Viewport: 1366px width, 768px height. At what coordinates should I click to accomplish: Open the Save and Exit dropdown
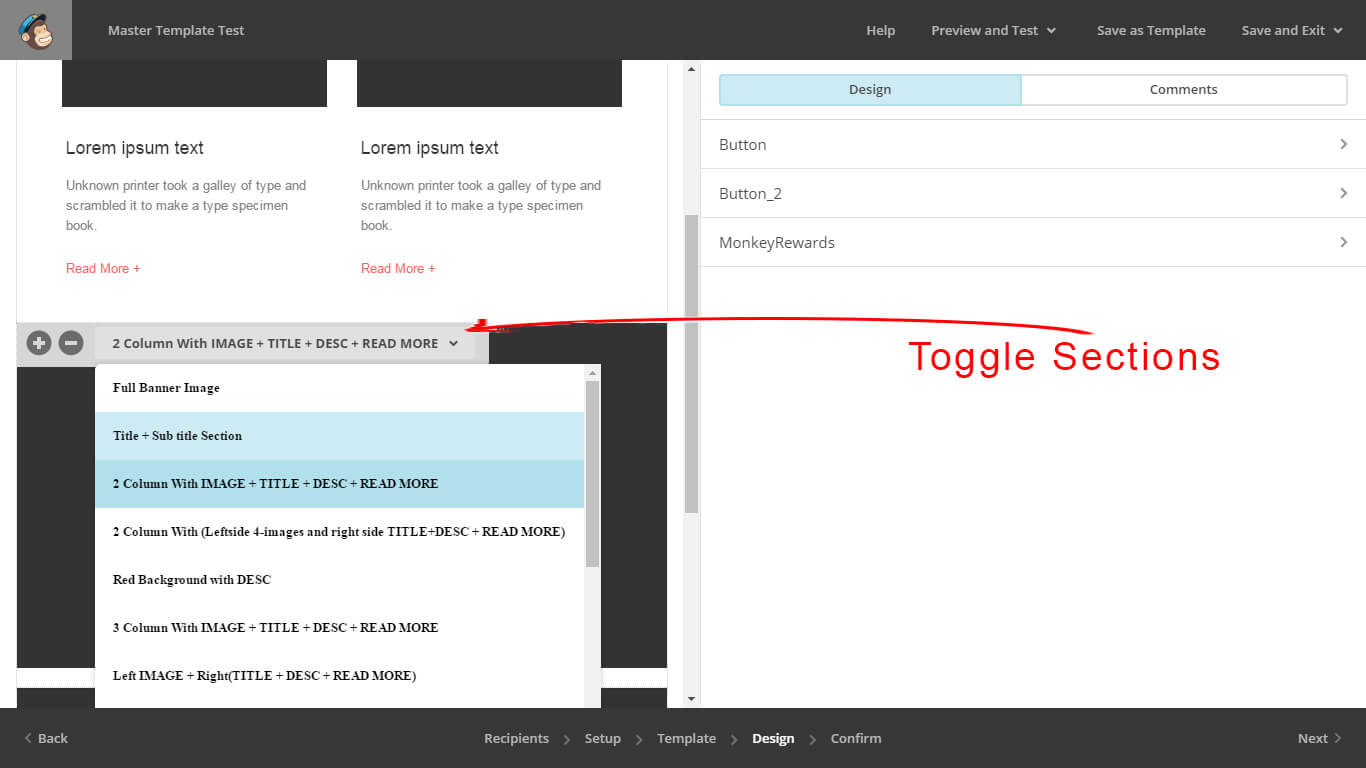pyautogui.click(x=1291, y=30)
